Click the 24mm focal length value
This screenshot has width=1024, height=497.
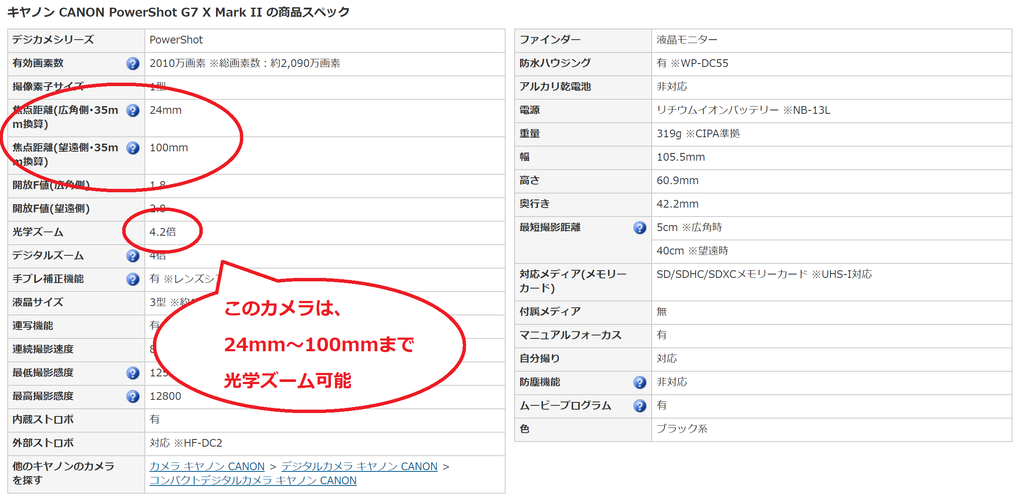point(166,110)
